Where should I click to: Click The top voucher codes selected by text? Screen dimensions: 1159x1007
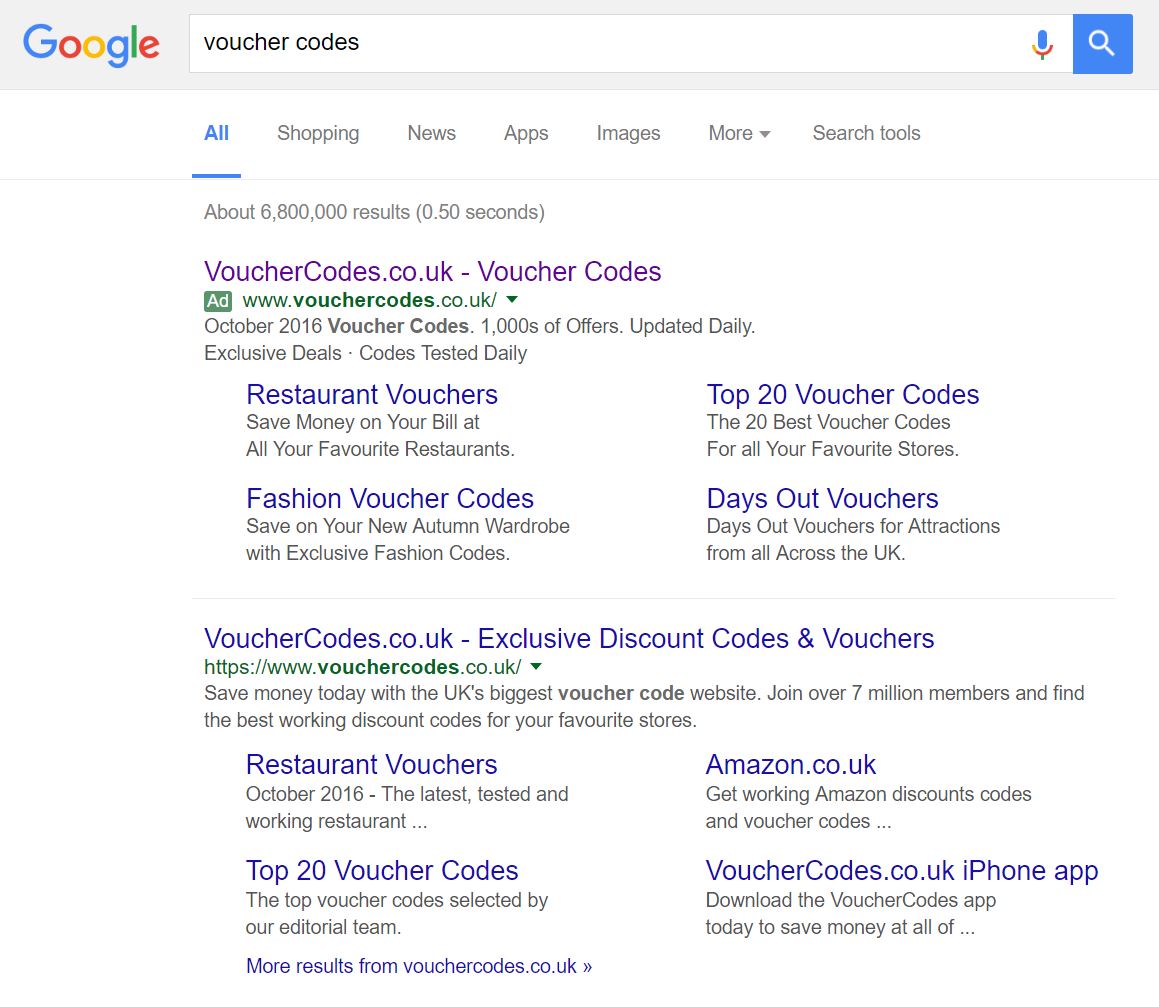[x=397, y=901]
